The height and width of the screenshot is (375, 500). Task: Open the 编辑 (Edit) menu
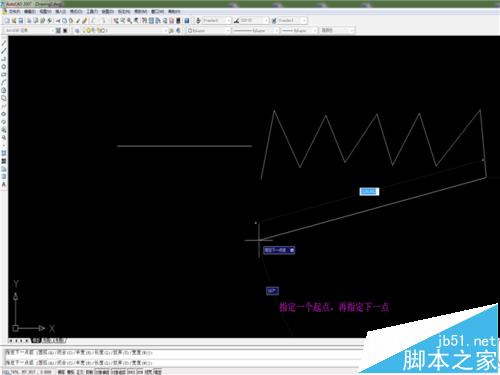pos(30,12)
